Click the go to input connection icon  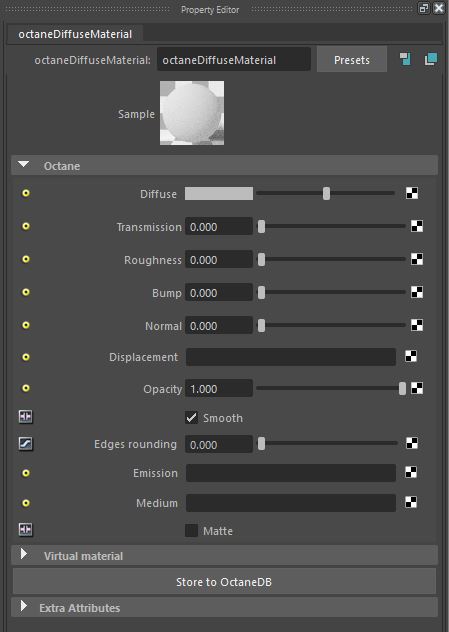405,59
